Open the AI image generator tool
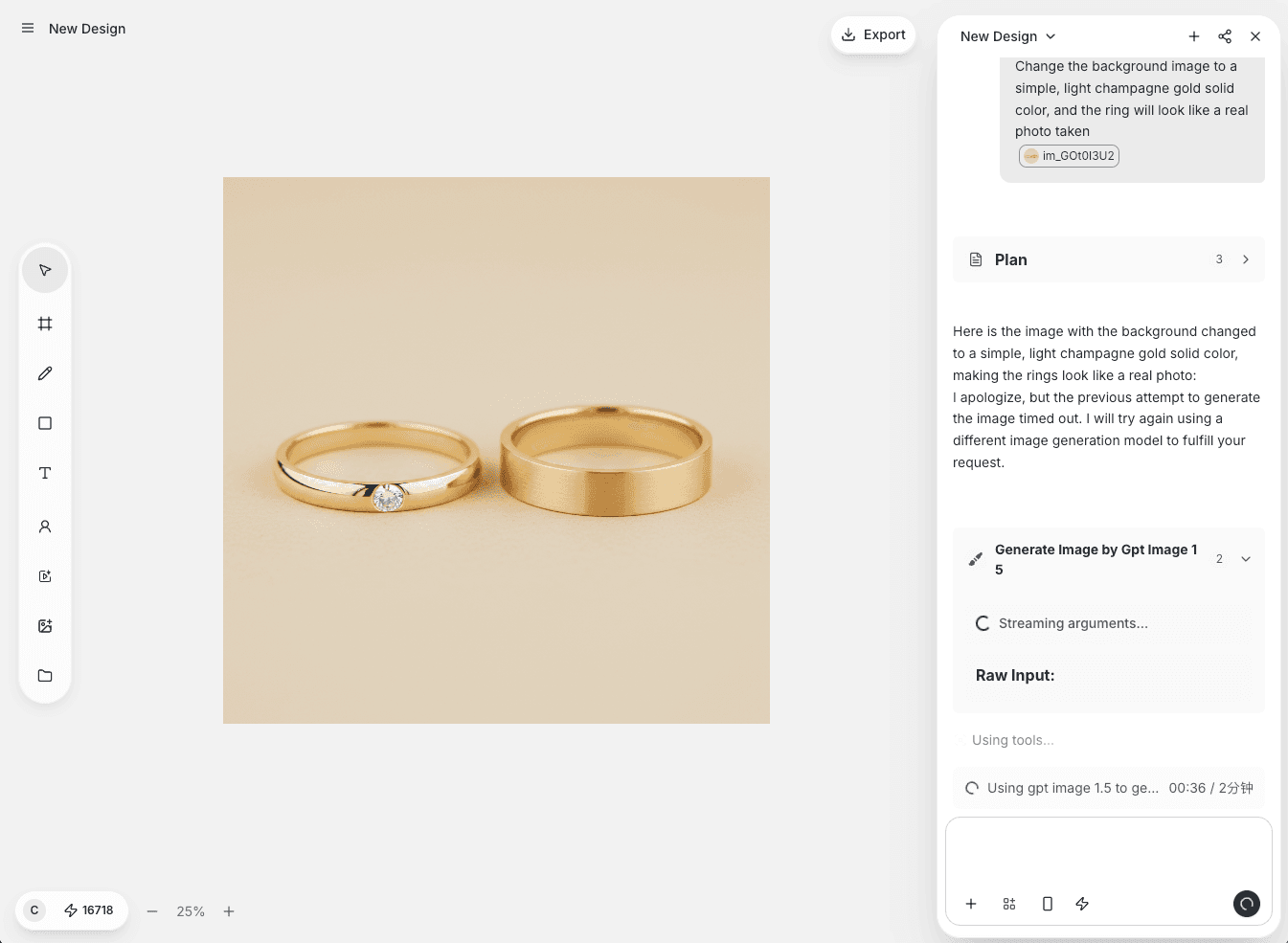Image resolution: width=1288 pixels, height=943 pixels. [x=45, y=626]
